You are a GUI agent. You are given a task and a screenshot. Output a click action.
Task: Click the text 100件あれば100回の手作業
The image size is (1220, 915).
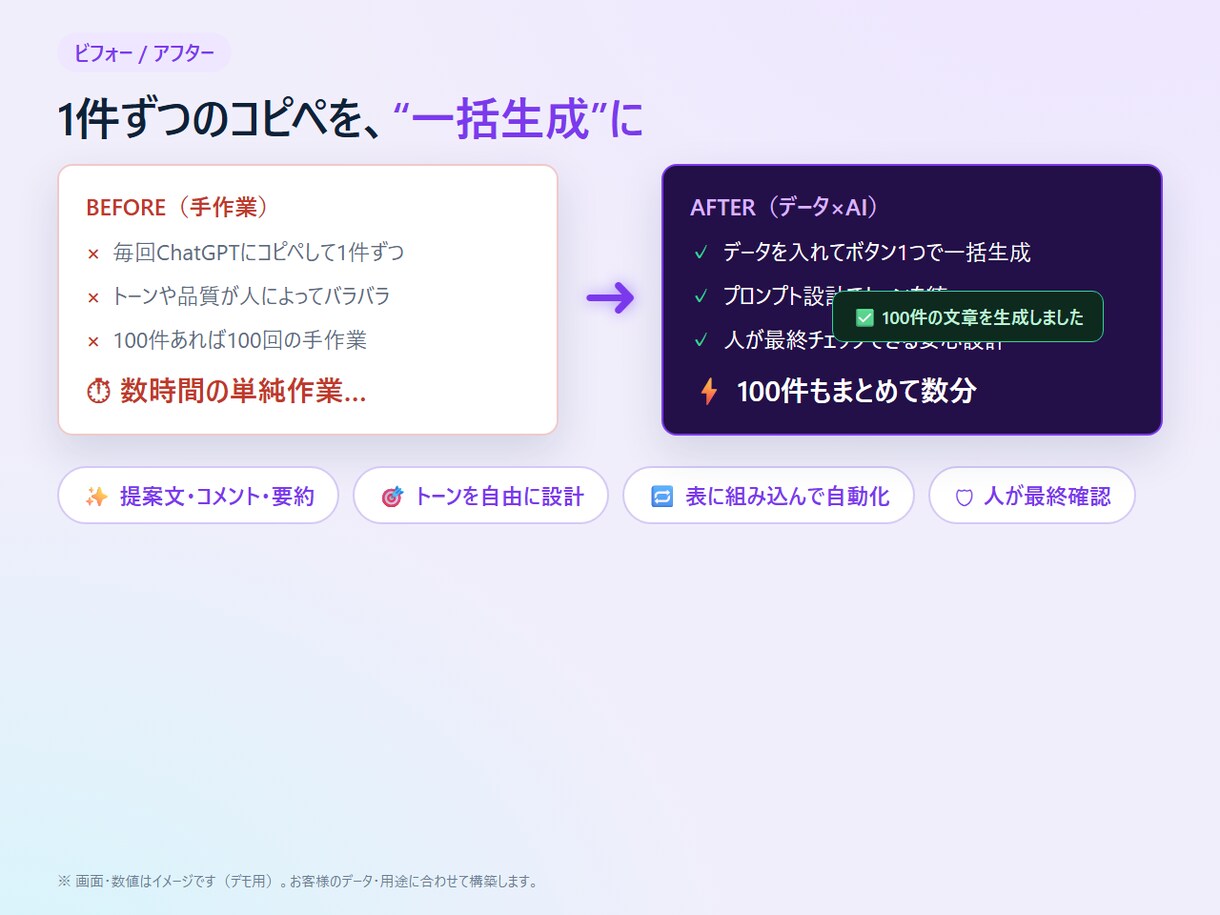click(240, 340)
